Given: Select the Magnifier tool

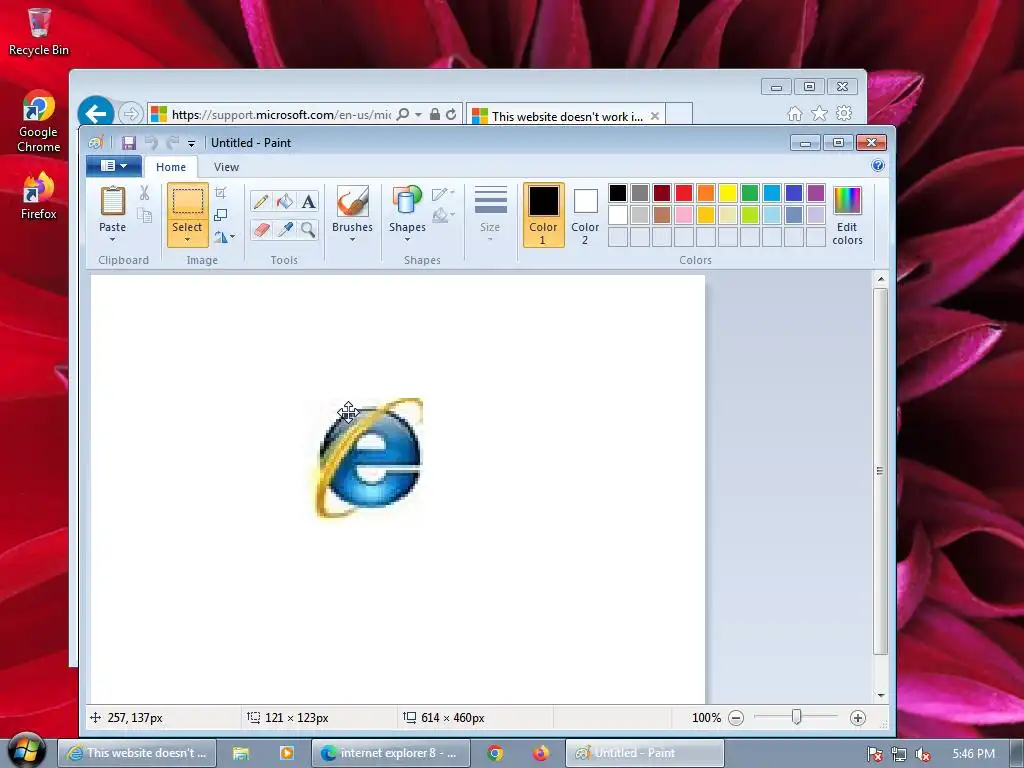Looking at the screenshot, I should pyautogui.click(x=308, y=229).
